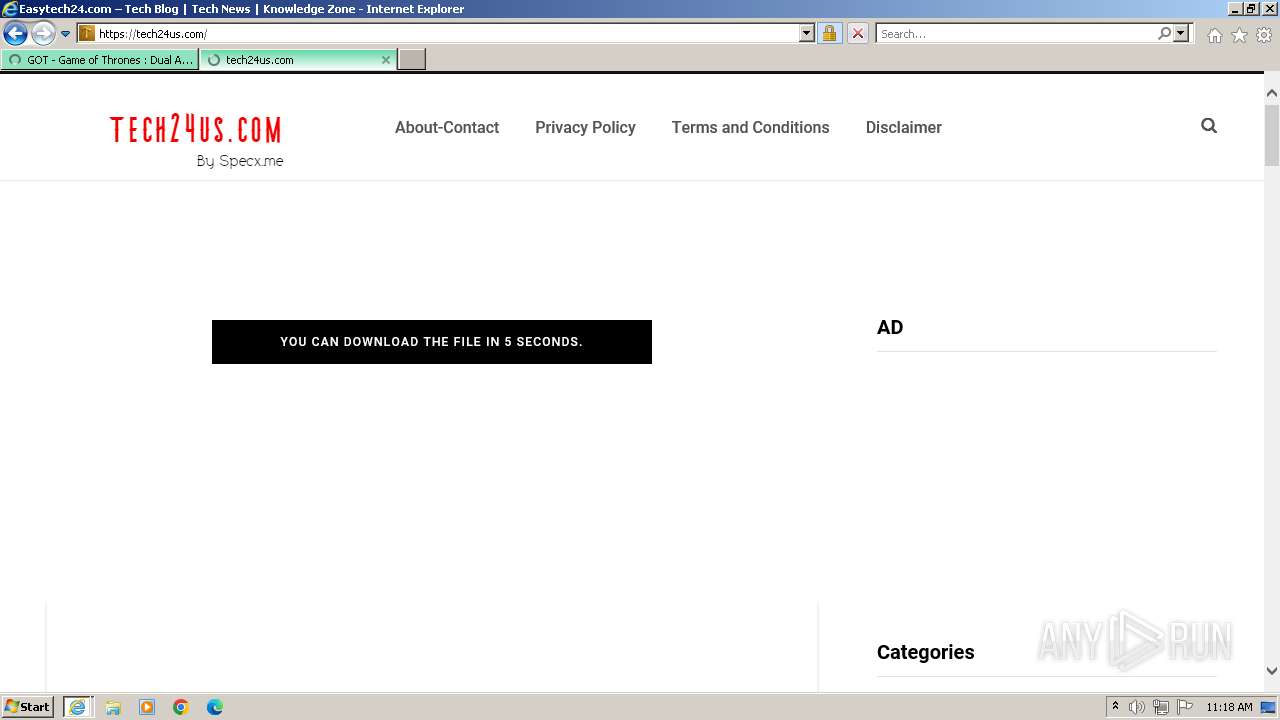
Task: Click the website search magnifier icon
Action: click(1209, 126)
